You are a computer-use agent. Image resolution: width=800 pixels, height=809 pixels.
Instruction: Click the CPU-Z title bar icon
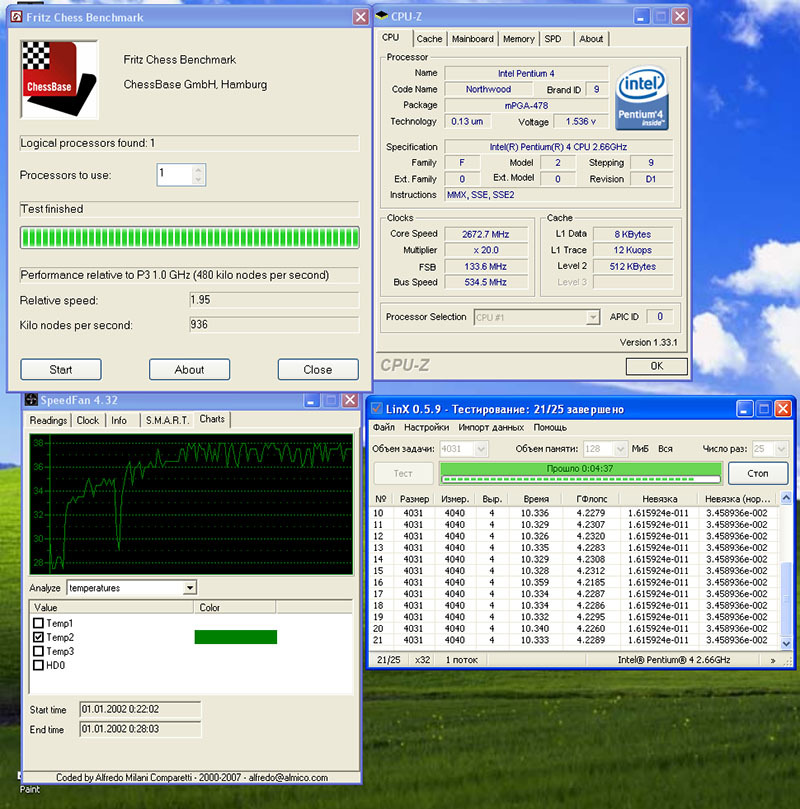(x=382, y=16)
